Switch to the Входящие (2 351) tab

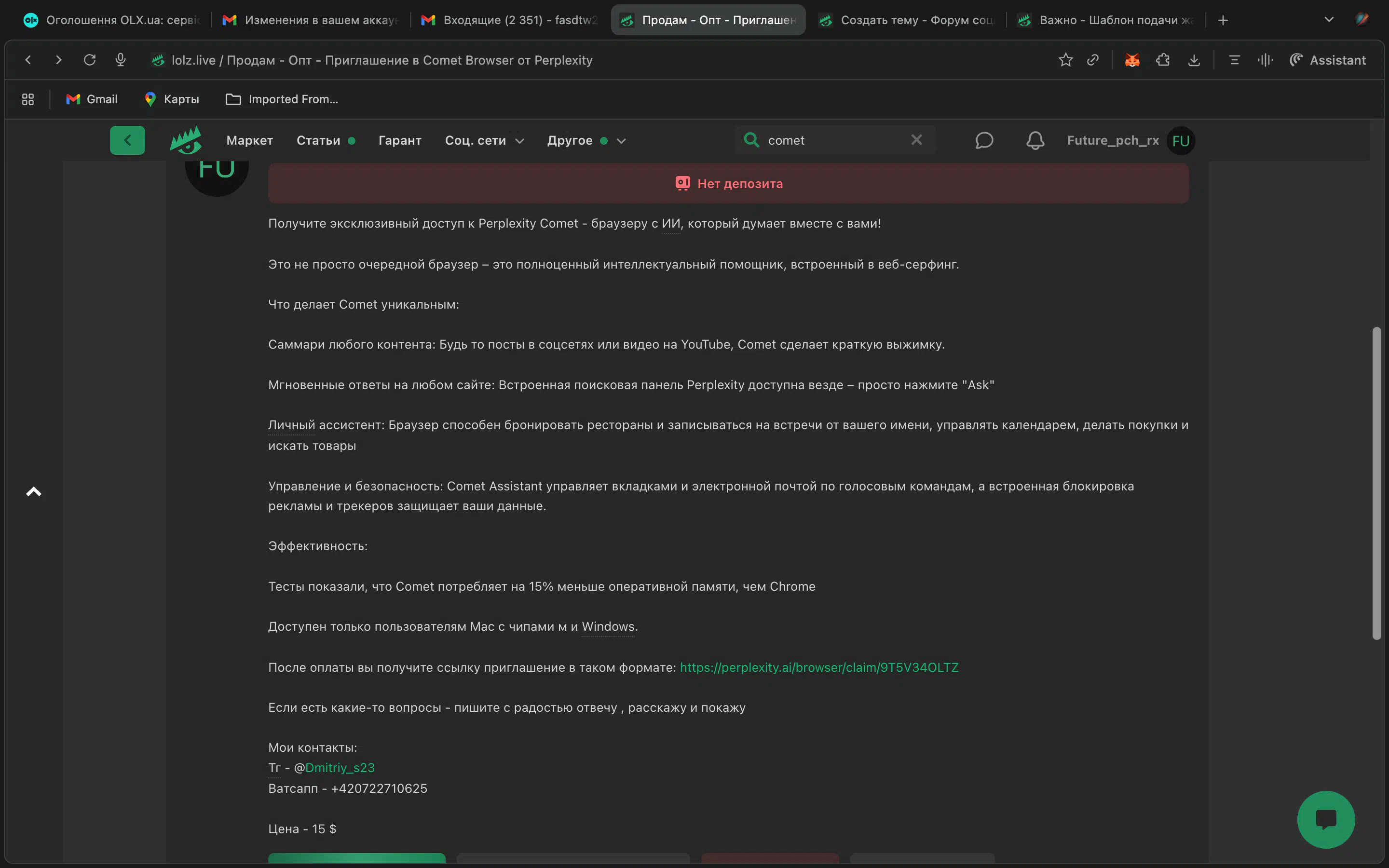point(510,20)
